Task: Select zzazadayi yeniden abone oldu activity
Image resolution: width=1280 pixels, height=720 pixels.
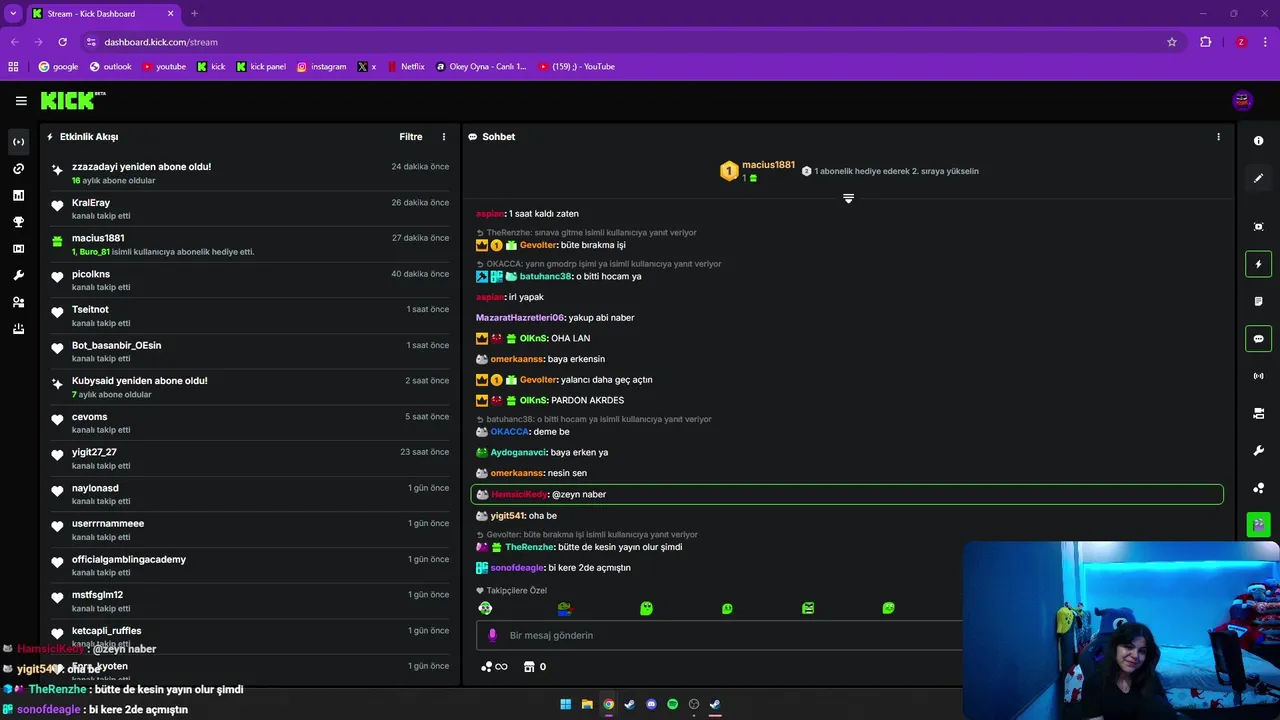Action: pyautogui.click(x=250, y=173)
